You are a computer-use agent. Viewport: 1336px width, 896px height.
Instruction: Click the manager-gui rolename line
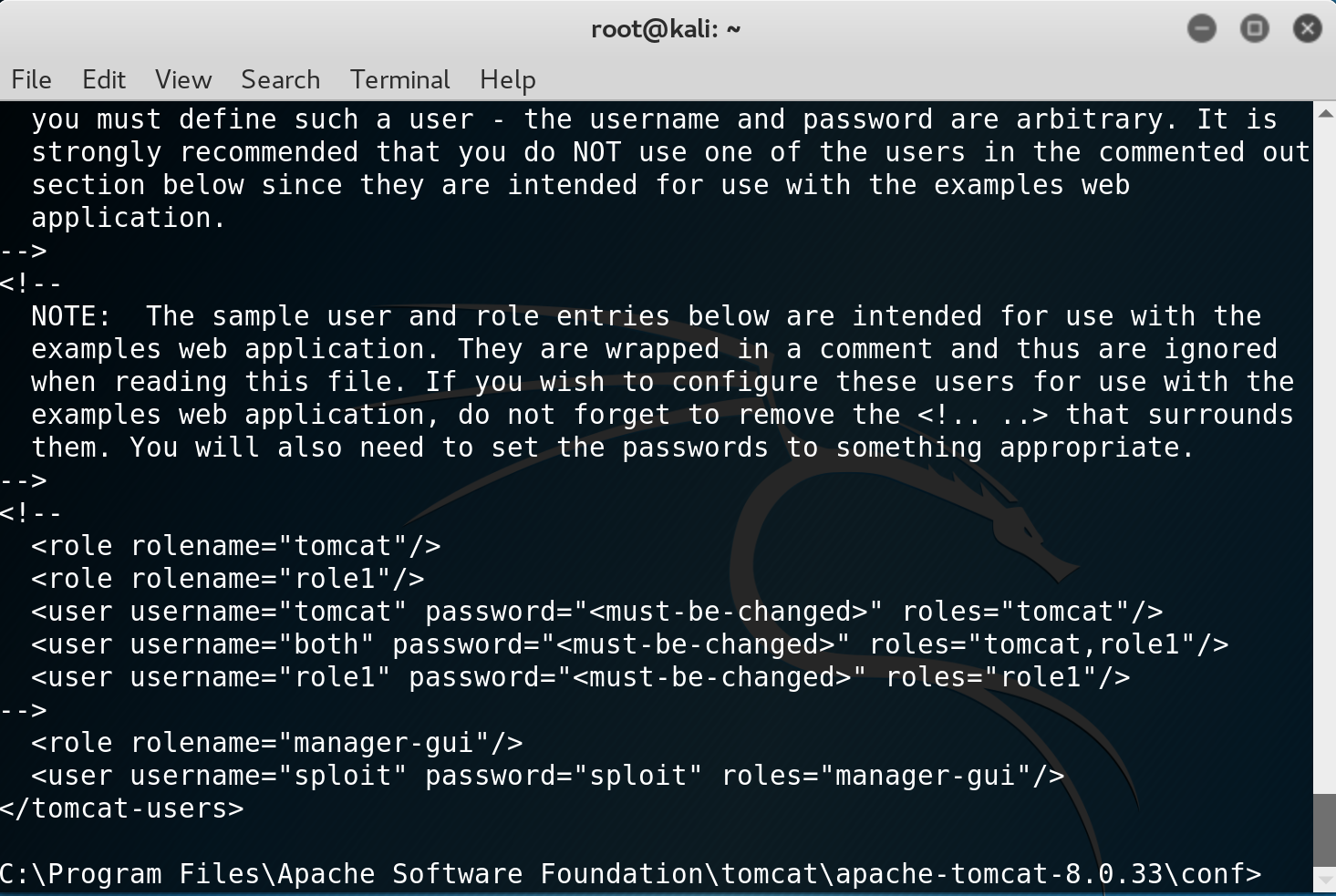277,743
